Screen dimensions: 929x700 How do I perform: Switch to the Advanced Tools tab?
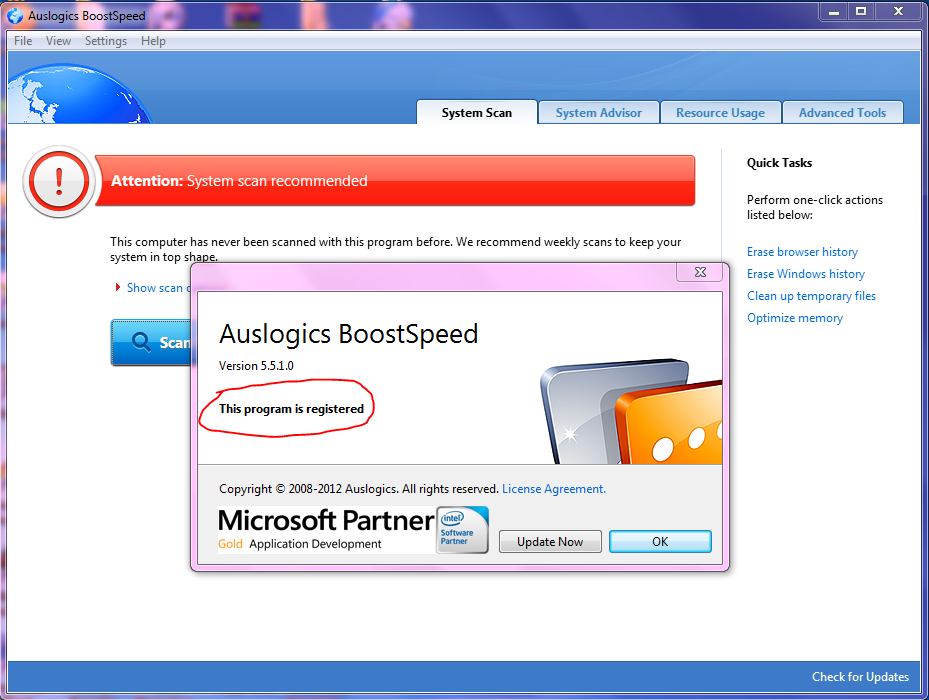(x=842, y=113)
